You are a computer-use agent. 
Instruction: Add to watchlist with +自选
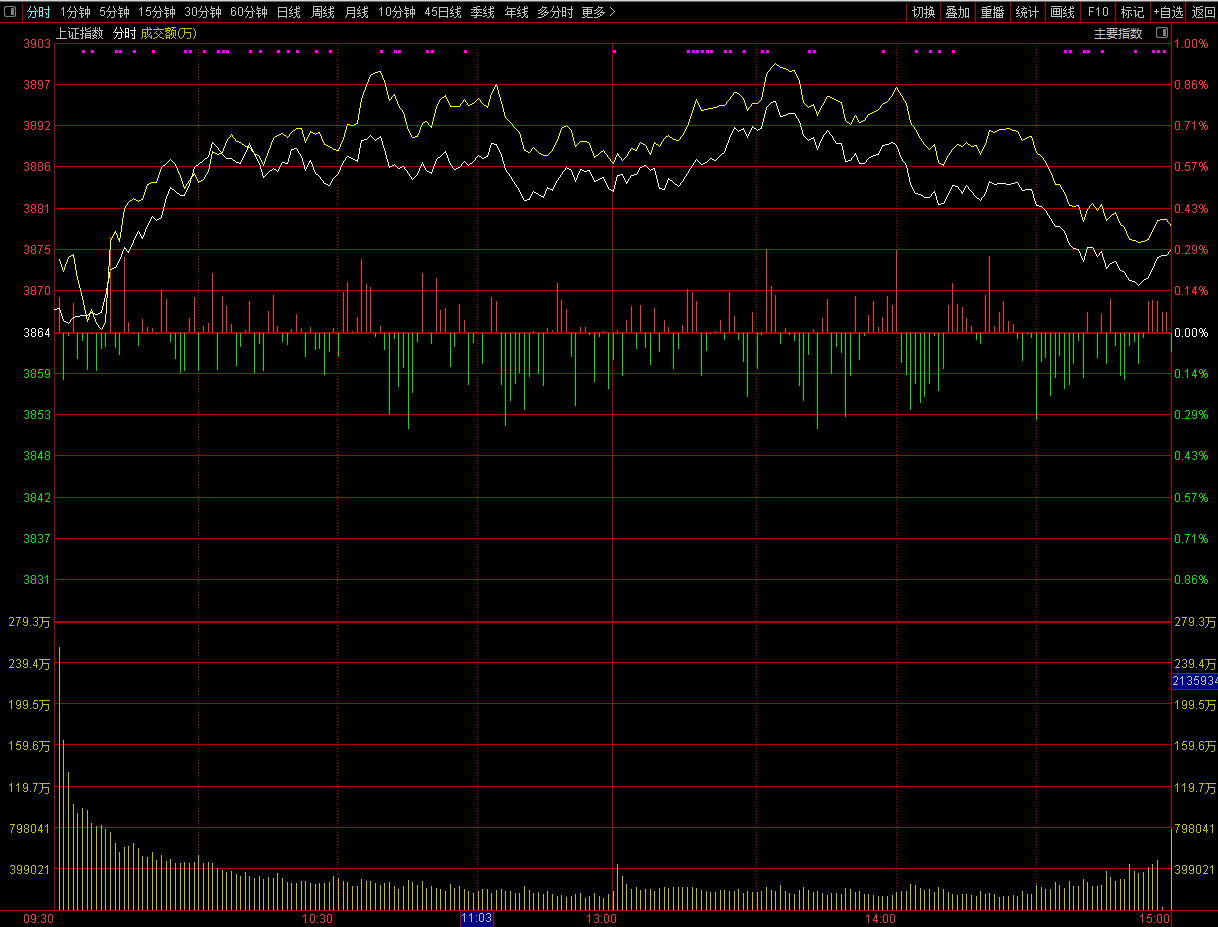click(x=1167, y=12)
